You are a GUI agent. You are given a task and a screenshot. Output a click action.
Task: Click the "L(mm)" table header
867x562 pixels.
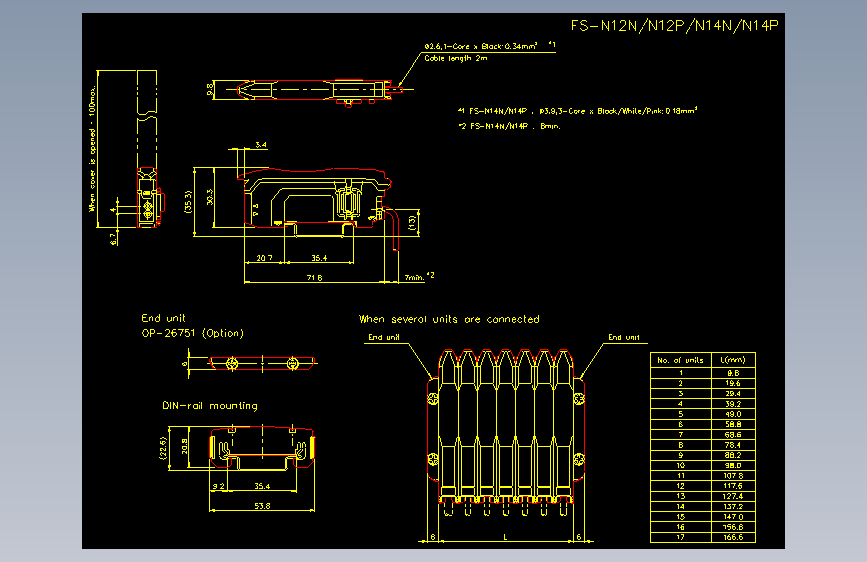tap(733, 360)
